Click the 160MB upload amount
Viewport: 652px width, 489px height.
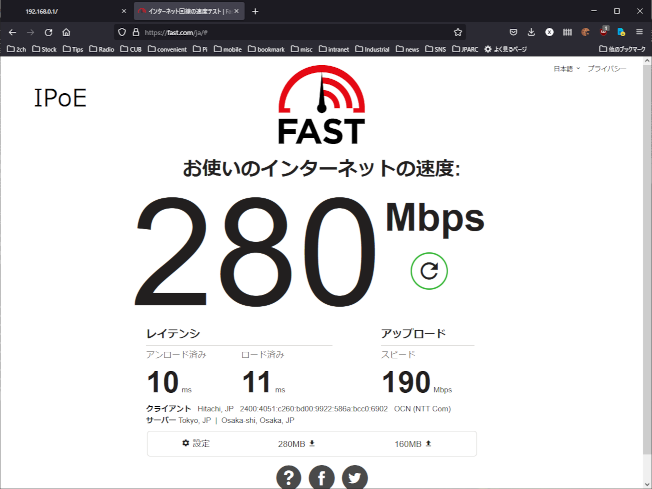[413, 444]
